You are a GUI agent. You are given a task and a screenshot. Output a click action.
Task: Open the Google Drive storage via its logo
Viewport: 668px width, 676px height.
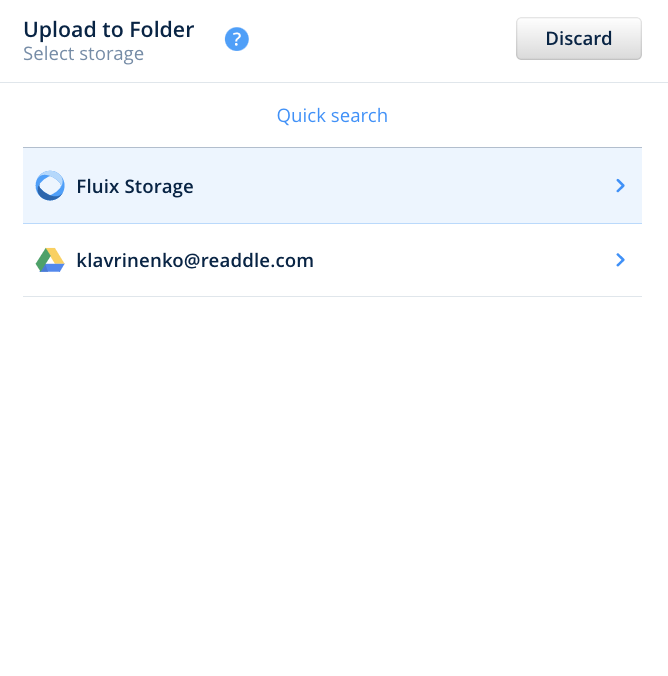tap(50, 261)
